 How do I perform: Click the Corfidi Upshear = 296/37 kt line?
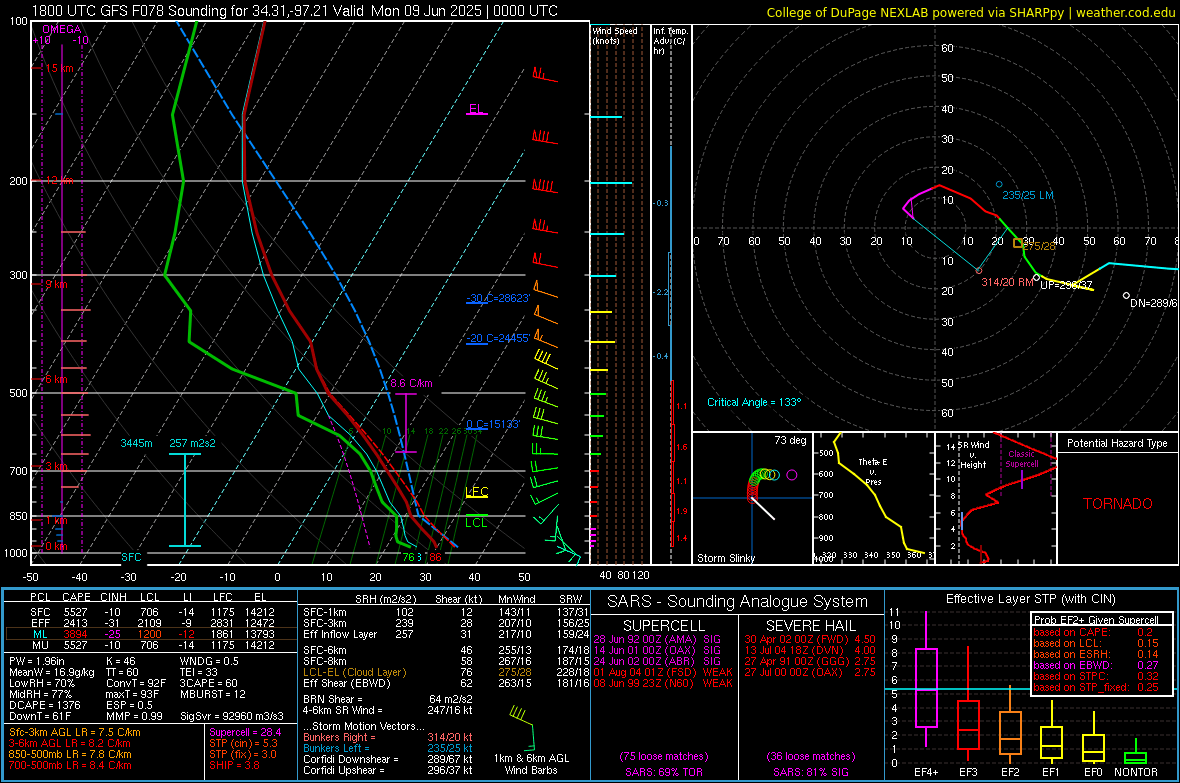tap(388, 770)
